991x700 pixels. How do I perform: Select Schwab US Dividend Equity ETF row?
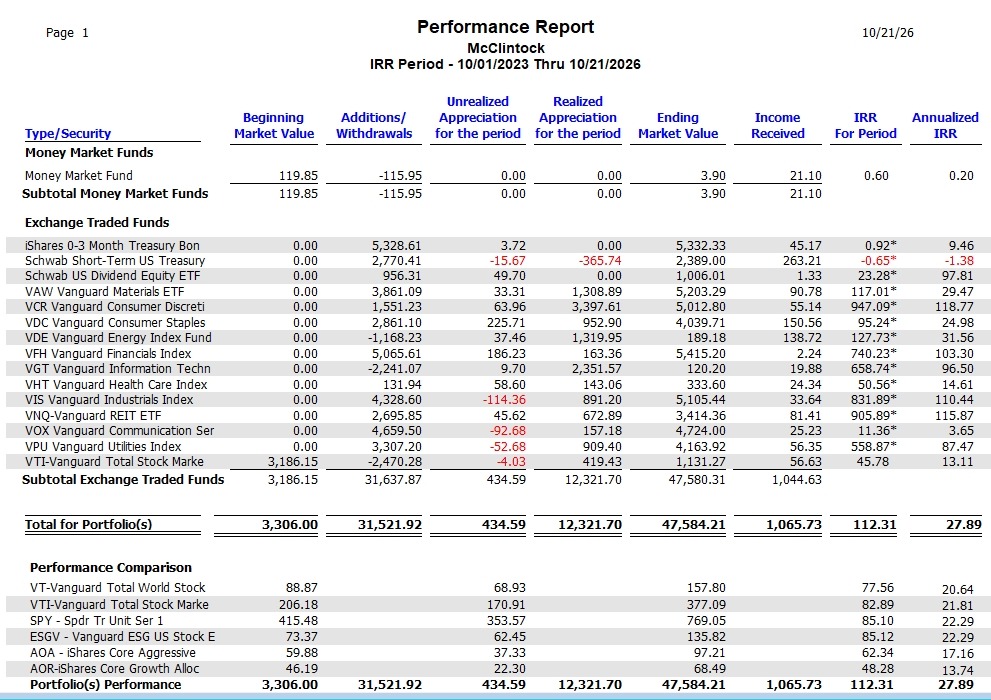[496, 275]
